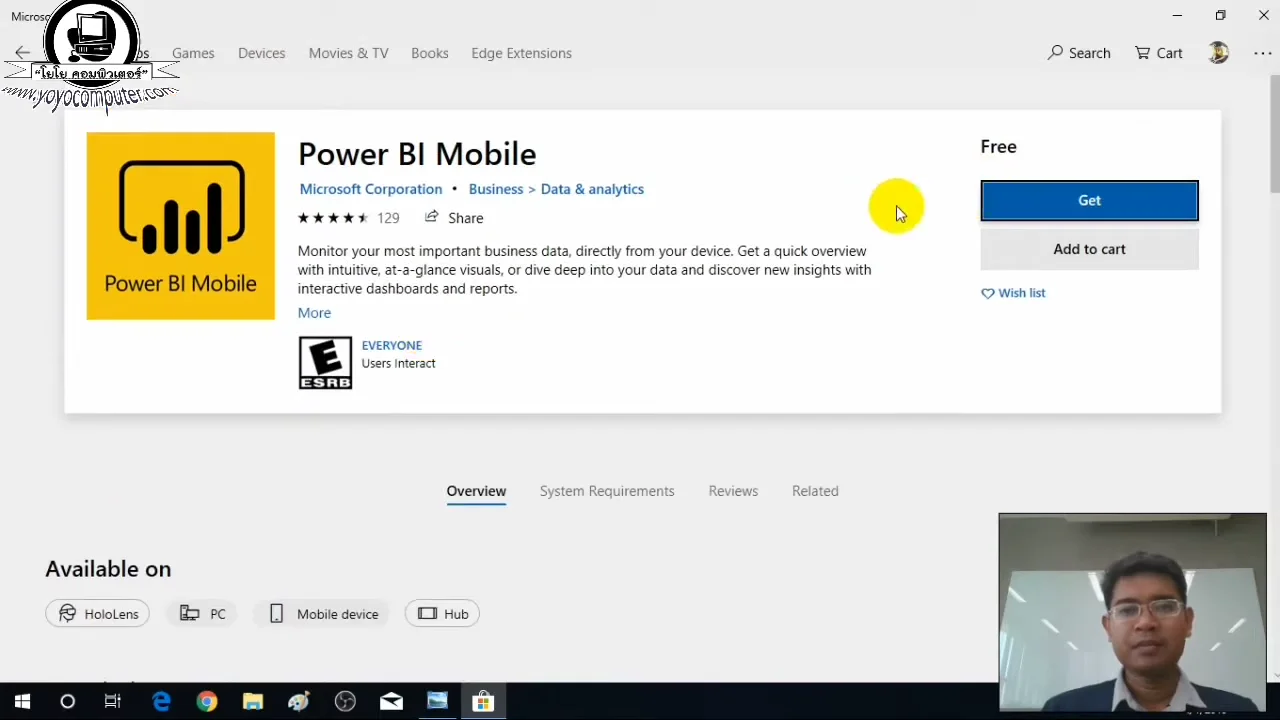The height and width of the screenshot is (720, 1280).
Task: Expand description with More link
Action: click(x=314, y=313)
